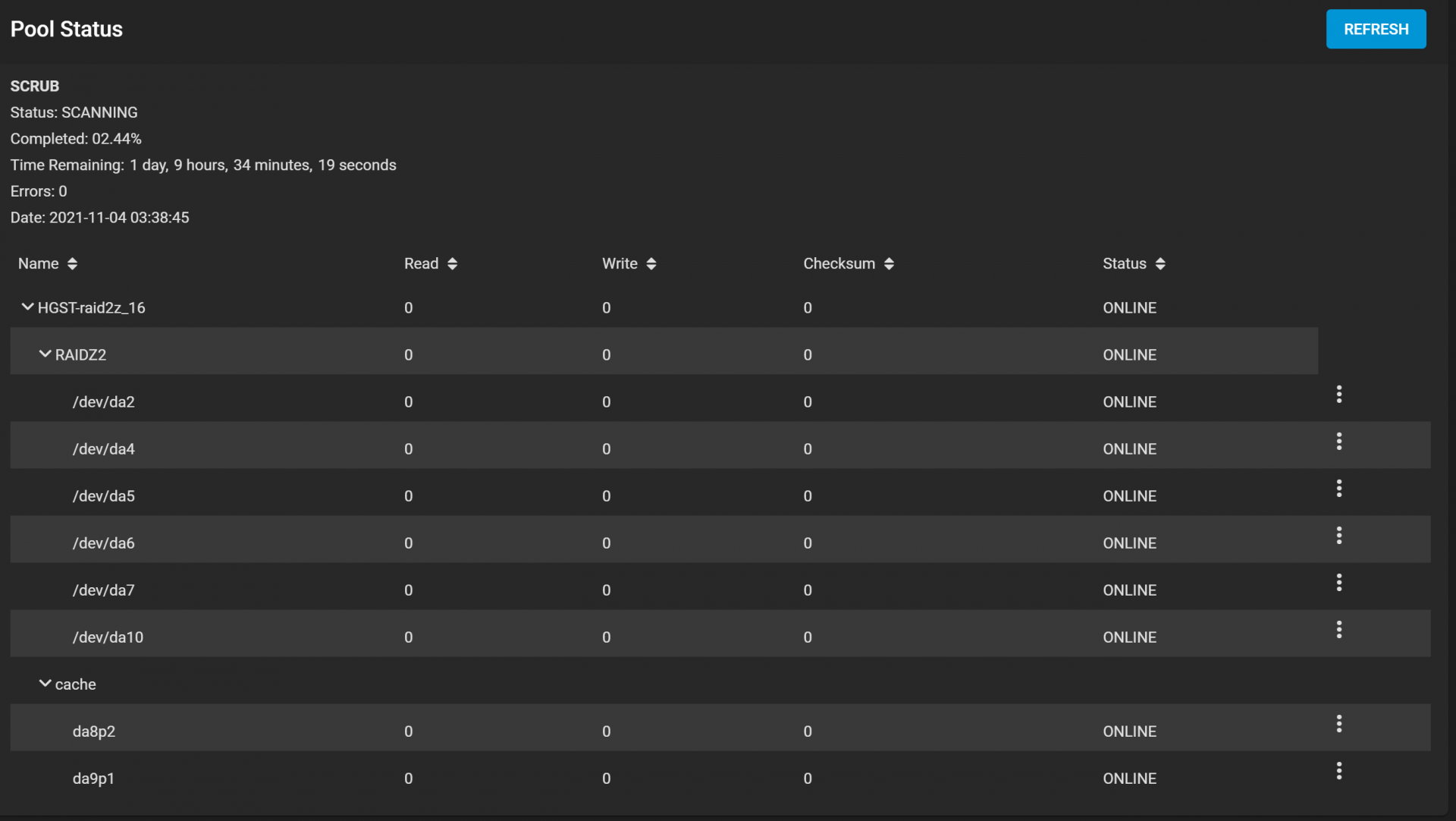
Task: Select the /dev/da10 device name
Action: click(108, 637)
